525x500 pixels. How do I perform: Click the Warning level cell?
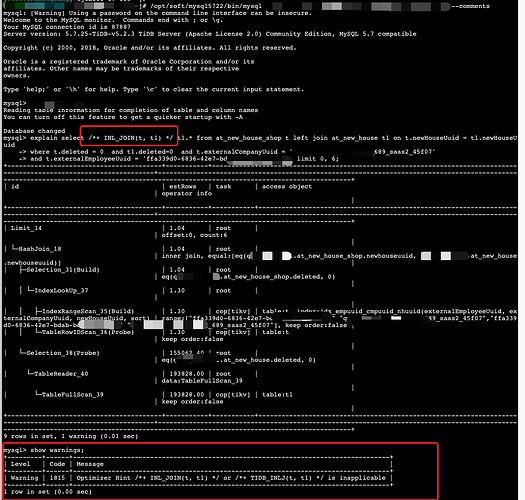(24, 478)
